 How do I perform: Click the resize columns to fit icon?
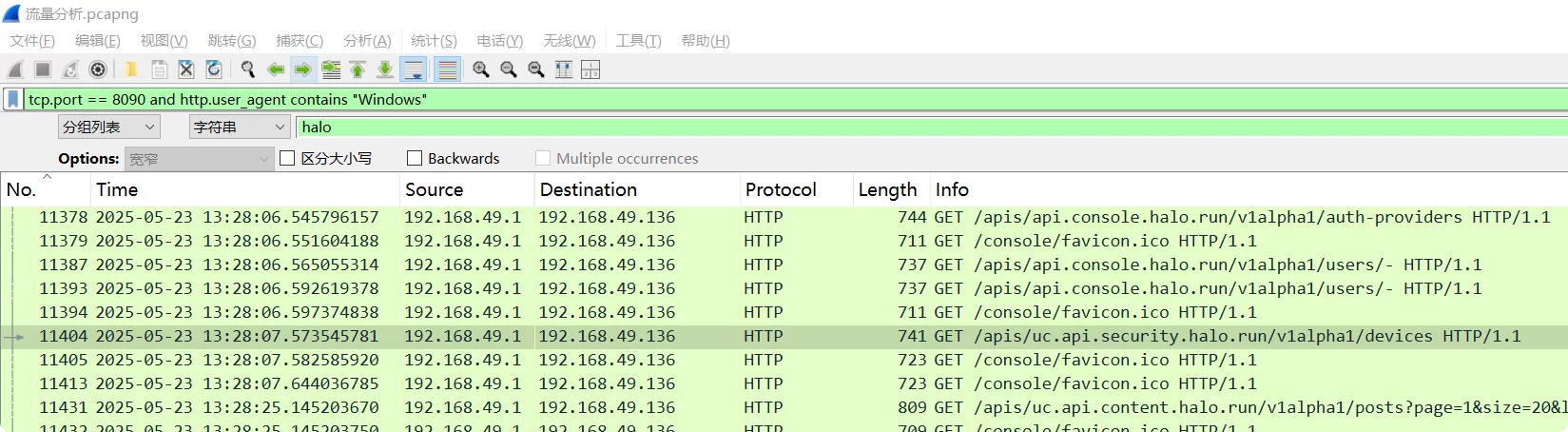click(x=564, y=69)
